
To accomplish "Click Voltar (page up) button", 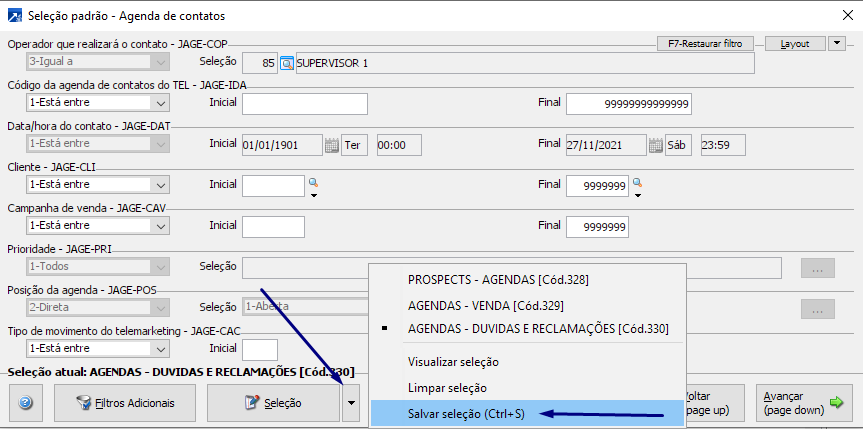I will [x=714, y=403].
